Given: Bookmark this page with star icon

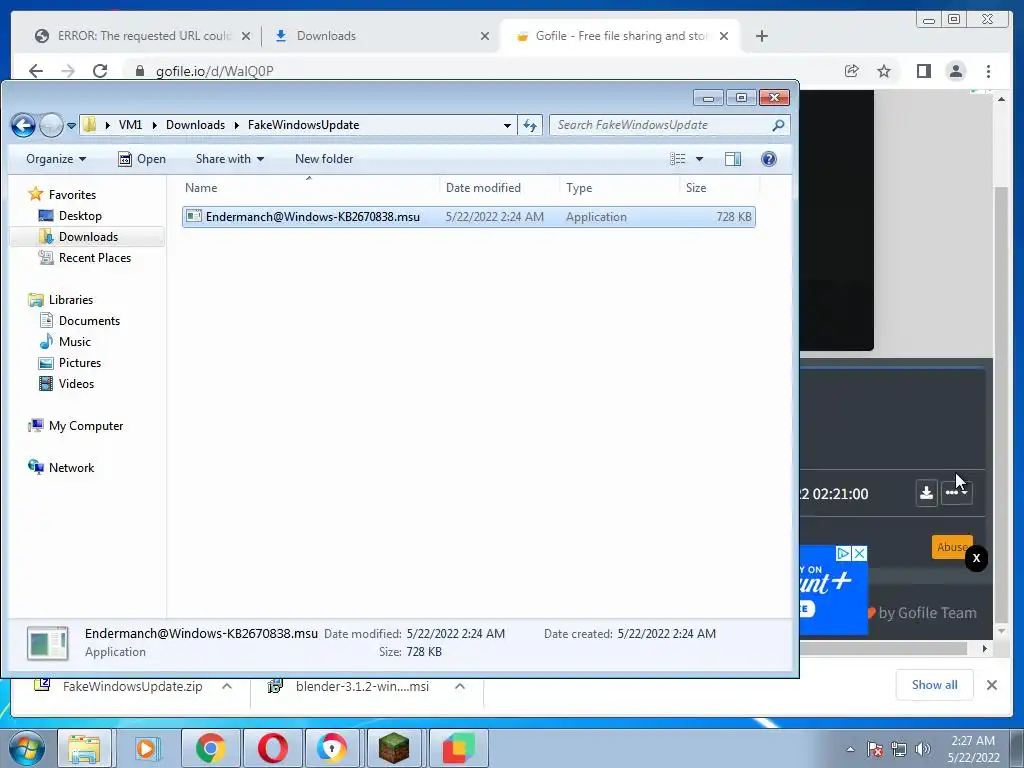Looking at the screenshot, I should [x=884, y=71].
